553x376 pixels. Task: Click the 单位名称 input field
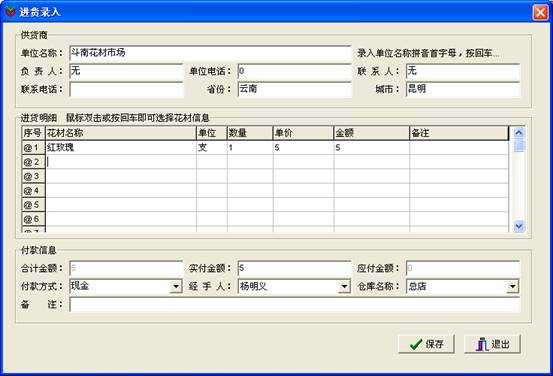click(210, 54)
